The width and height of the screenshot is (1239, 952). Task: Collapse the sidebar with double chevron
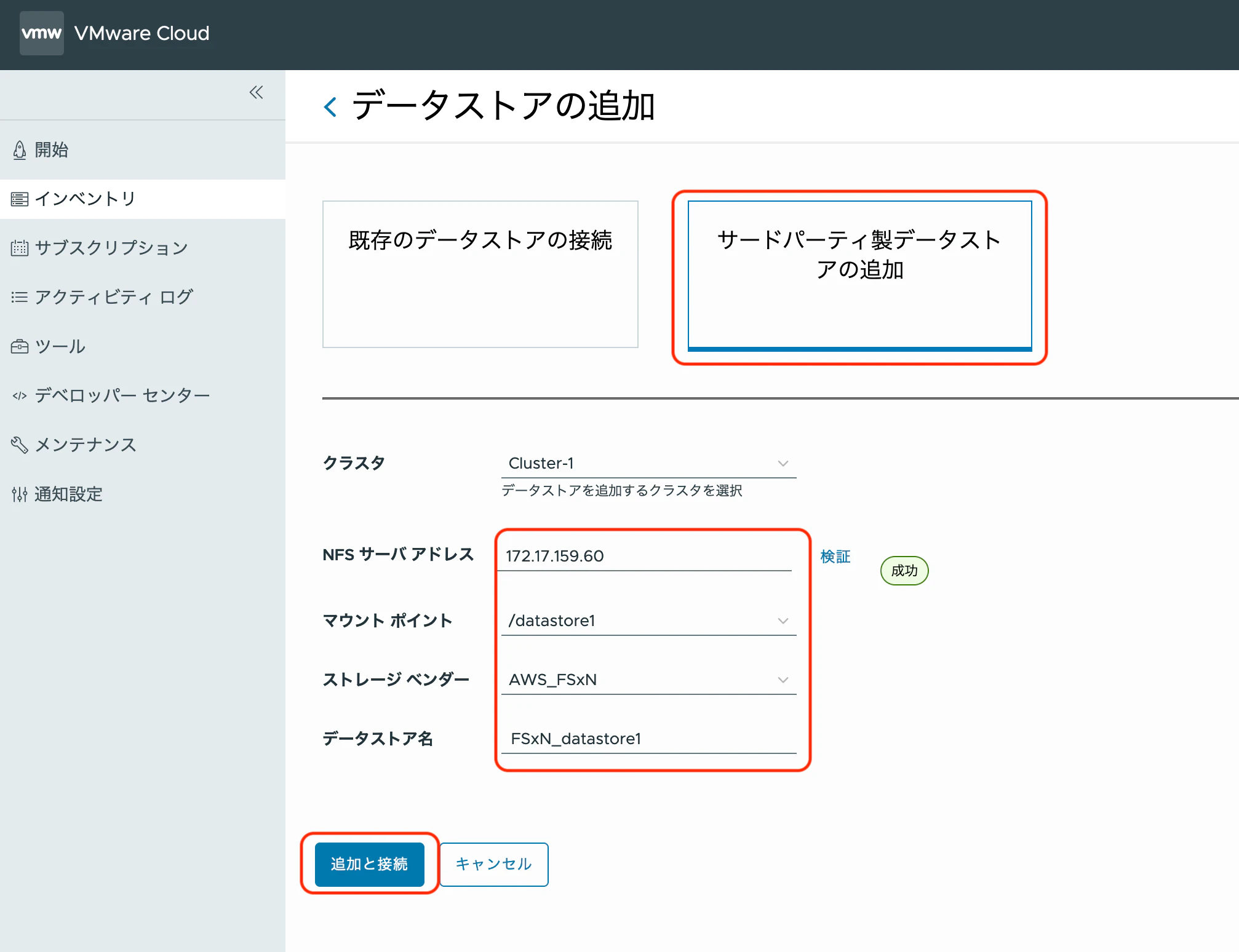(x=256, y=93)
